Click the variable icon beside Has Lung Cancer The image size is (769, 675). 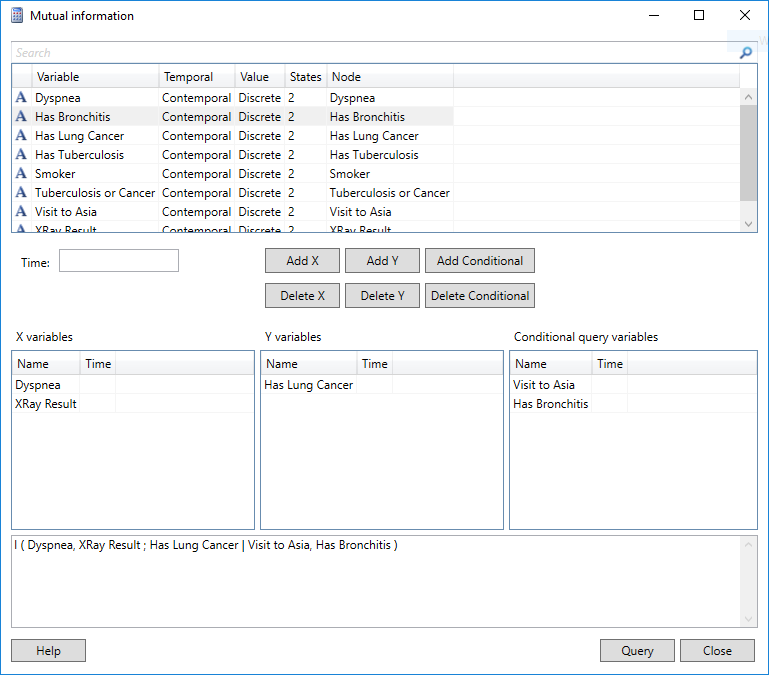click(21, 135)
